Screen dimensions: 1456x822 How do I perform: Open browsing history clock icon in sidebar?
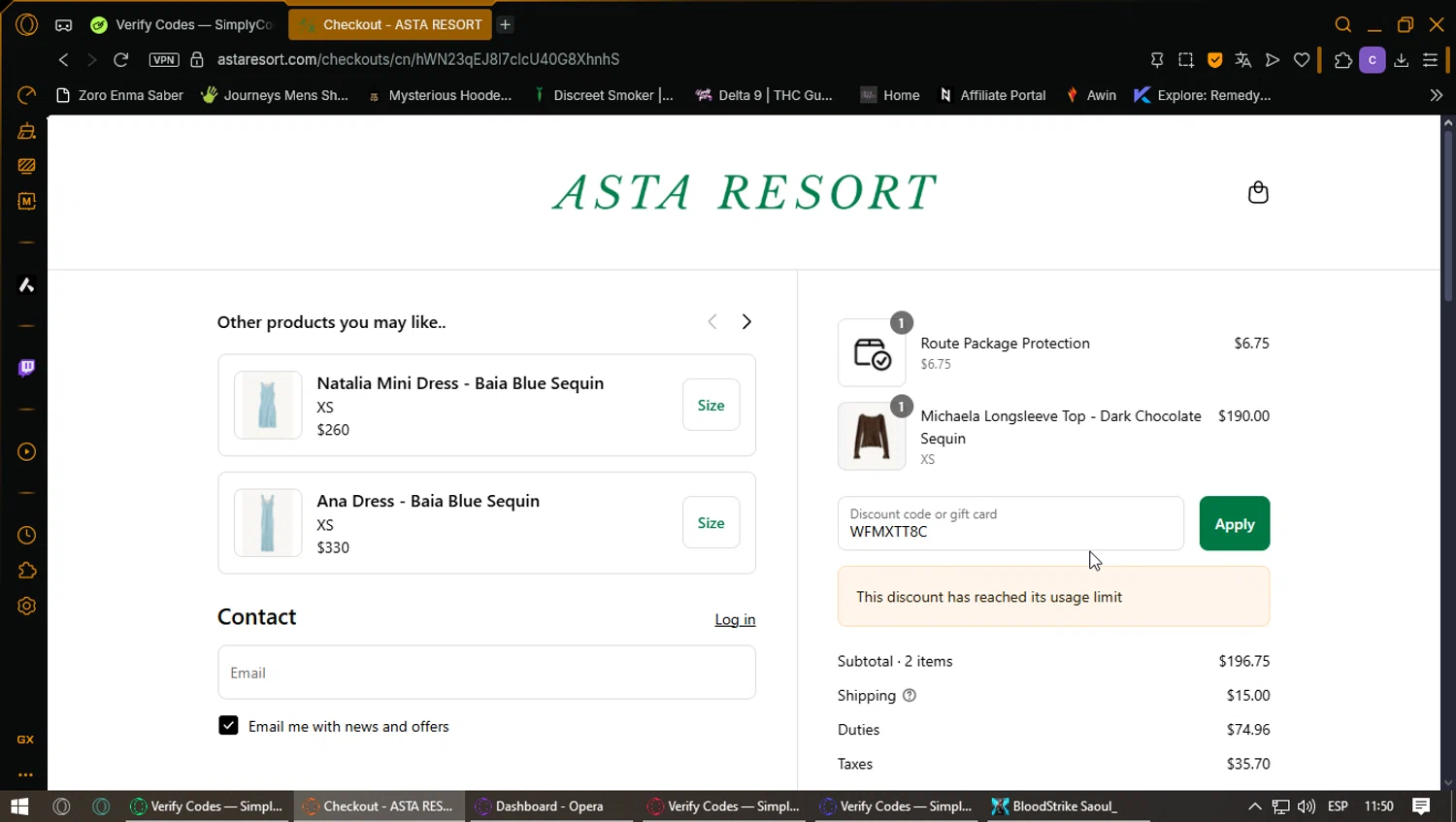click(26, 535)
